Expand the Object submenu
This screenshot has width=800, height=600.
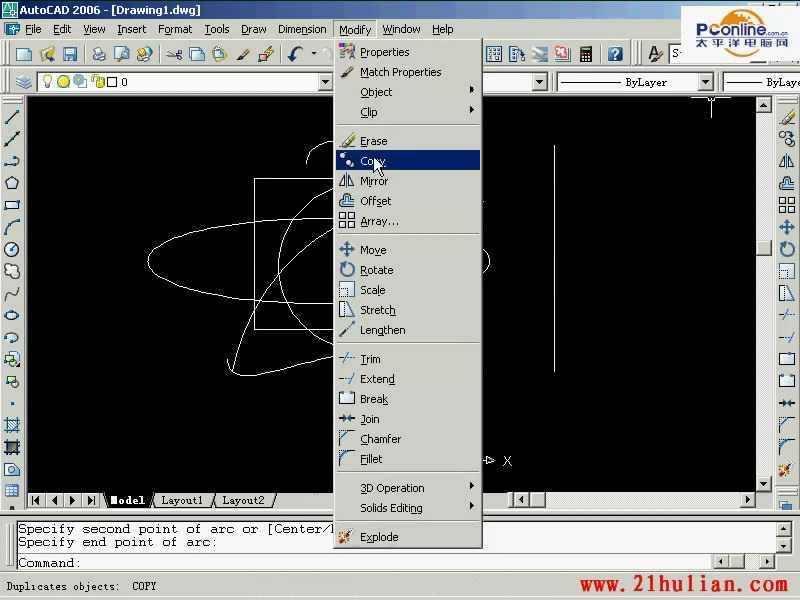click(x=408, y=92)
